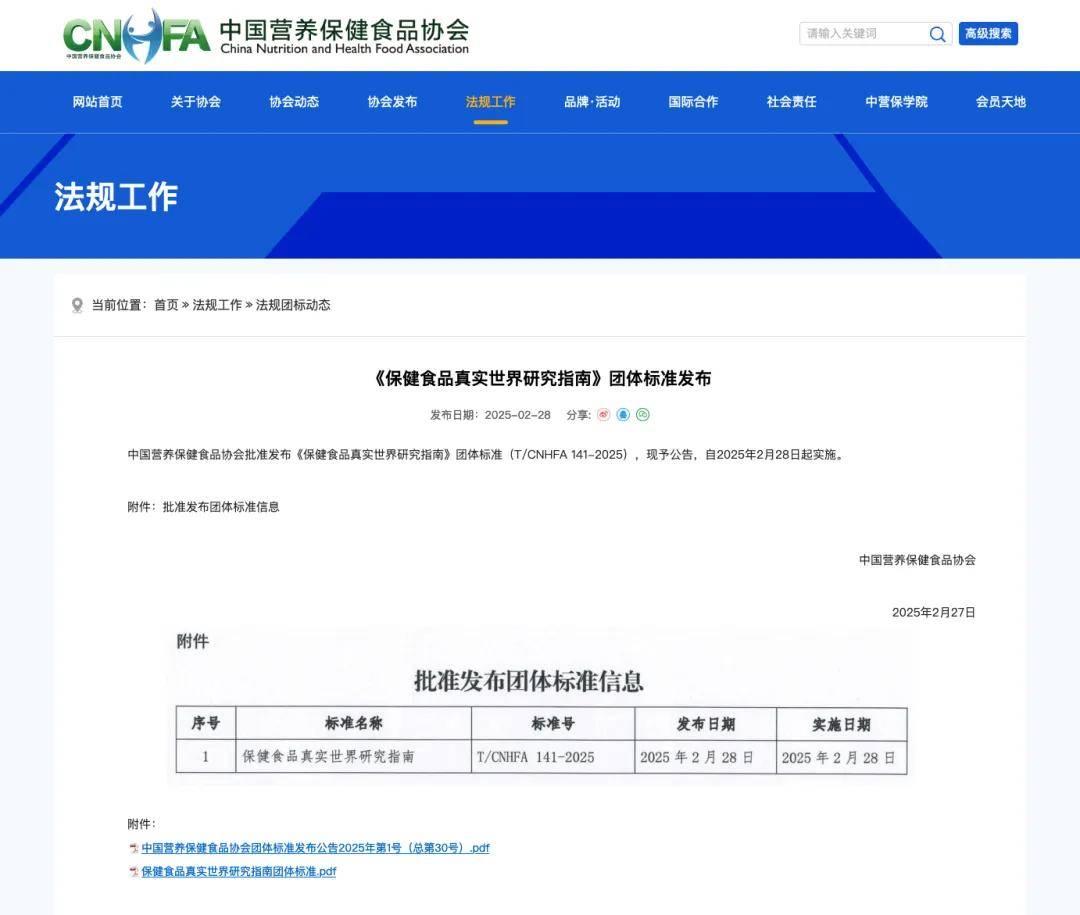Go to 法规团标动态 in the breadcrumb
Screen dimensions: 1080x915
click(x=293, y=305)
